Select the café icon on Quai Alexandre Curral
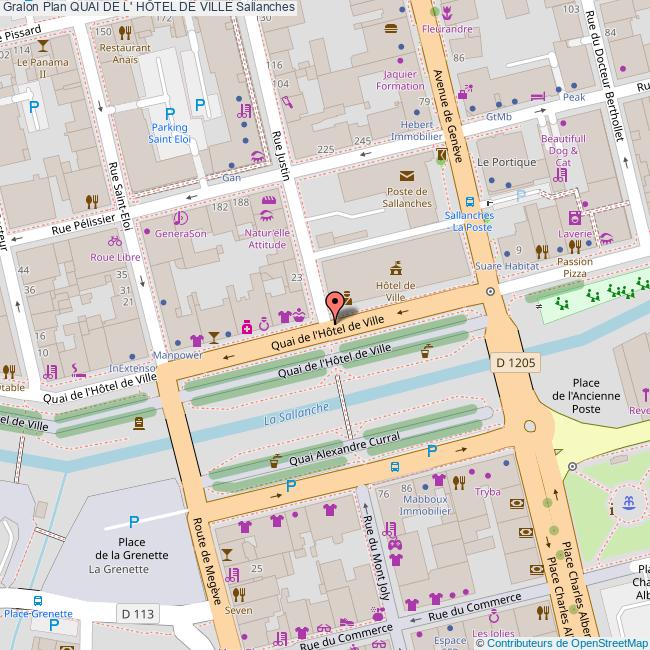This screenshot has height=650, width=650. [275, 461]
